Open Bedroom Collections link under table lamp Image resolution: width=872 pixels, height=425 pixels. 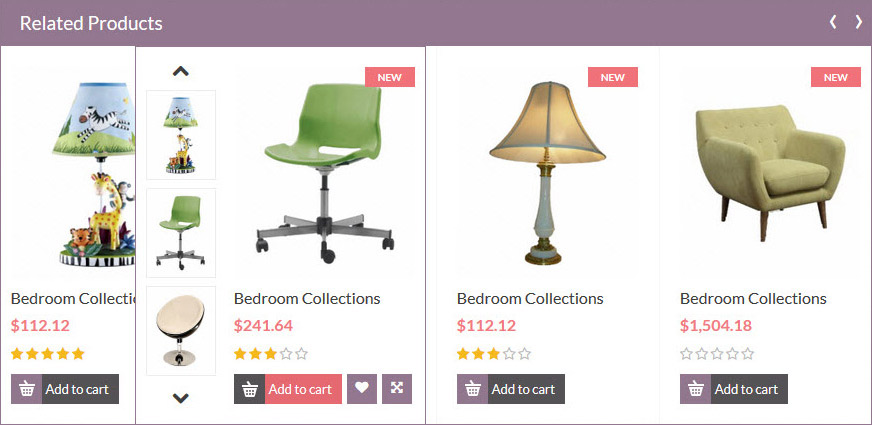pos(530,299)
